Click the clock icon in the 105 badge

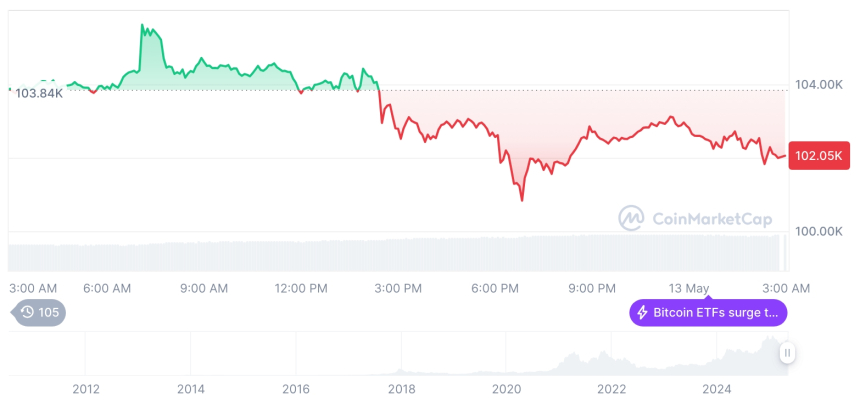(x=27, y=313)
